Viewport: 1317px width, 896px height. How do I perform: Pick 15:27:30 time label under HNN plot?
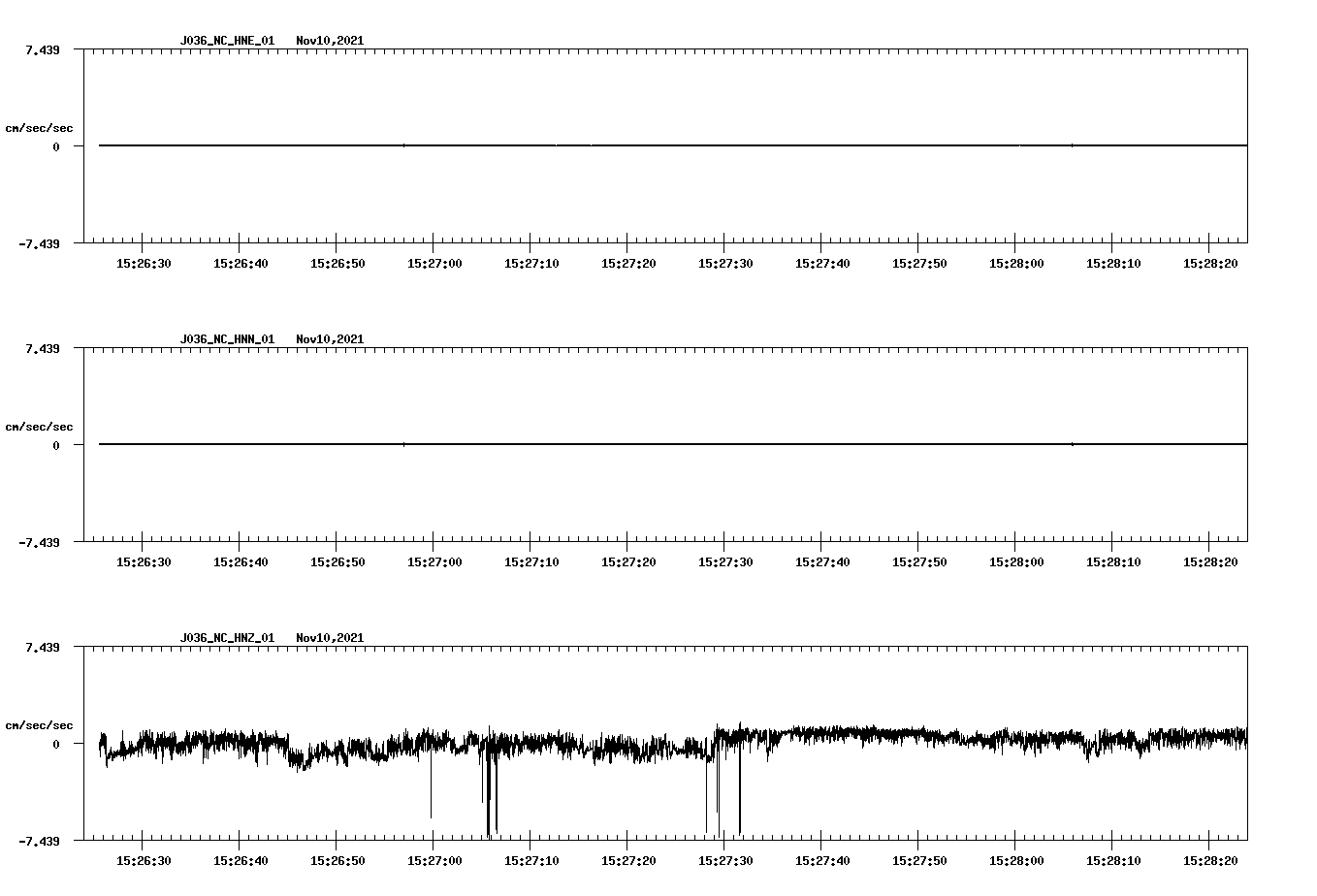(725, 562)
